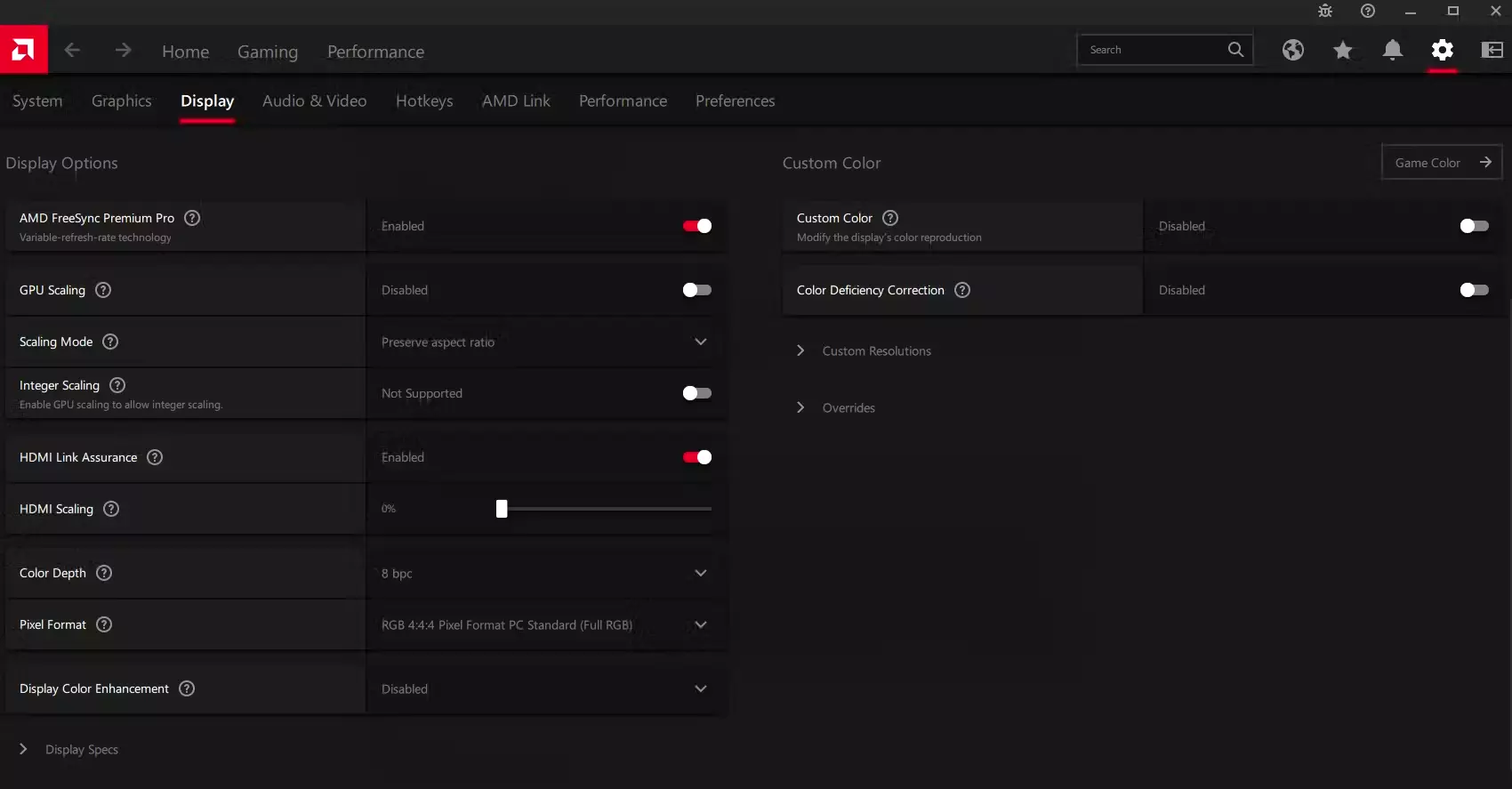
Task: Disable AMD FreeSync Premium Pro toggle
Action: point(697,226)
